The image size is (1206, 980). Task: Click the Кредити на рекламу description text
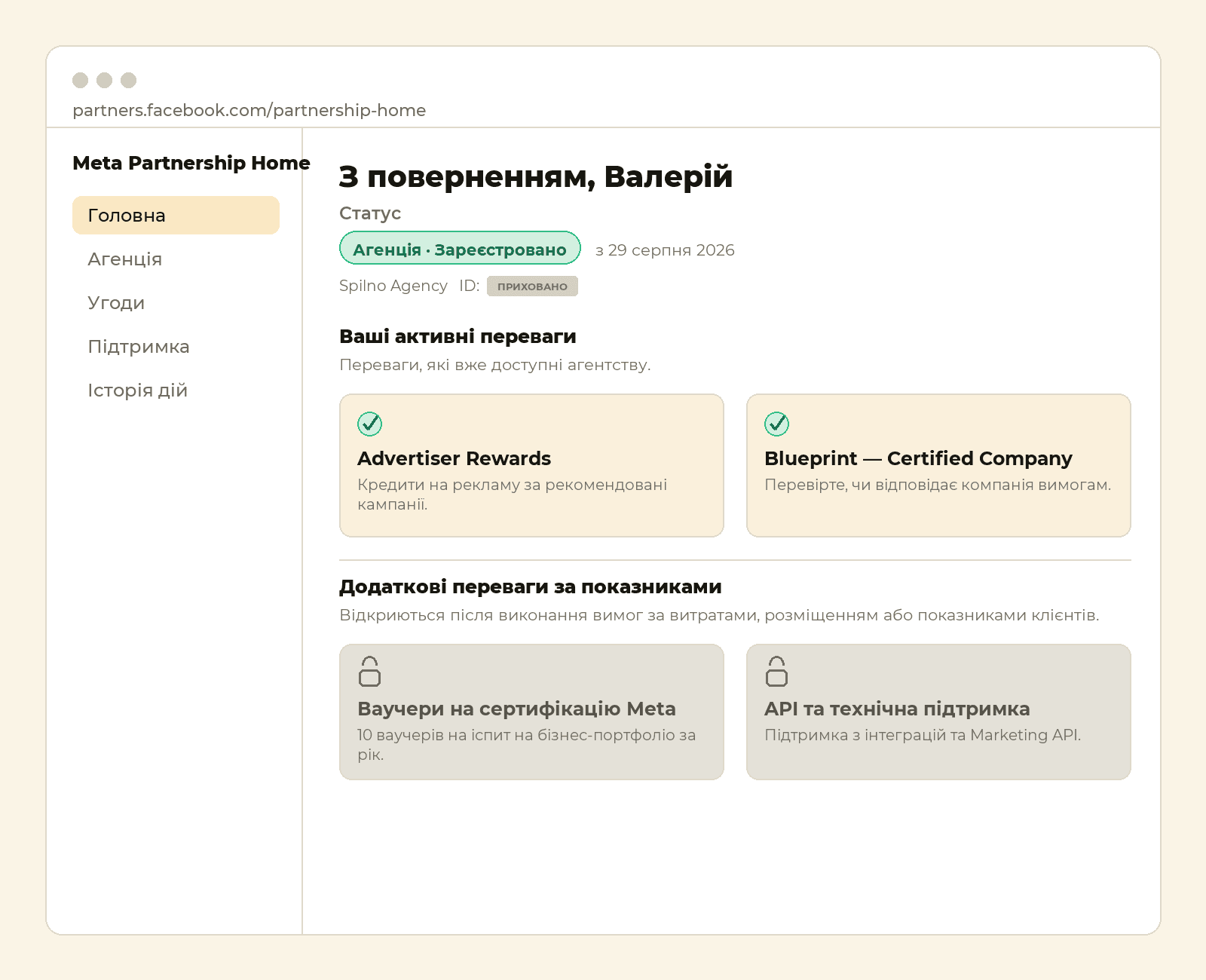(x=513, y=495)
